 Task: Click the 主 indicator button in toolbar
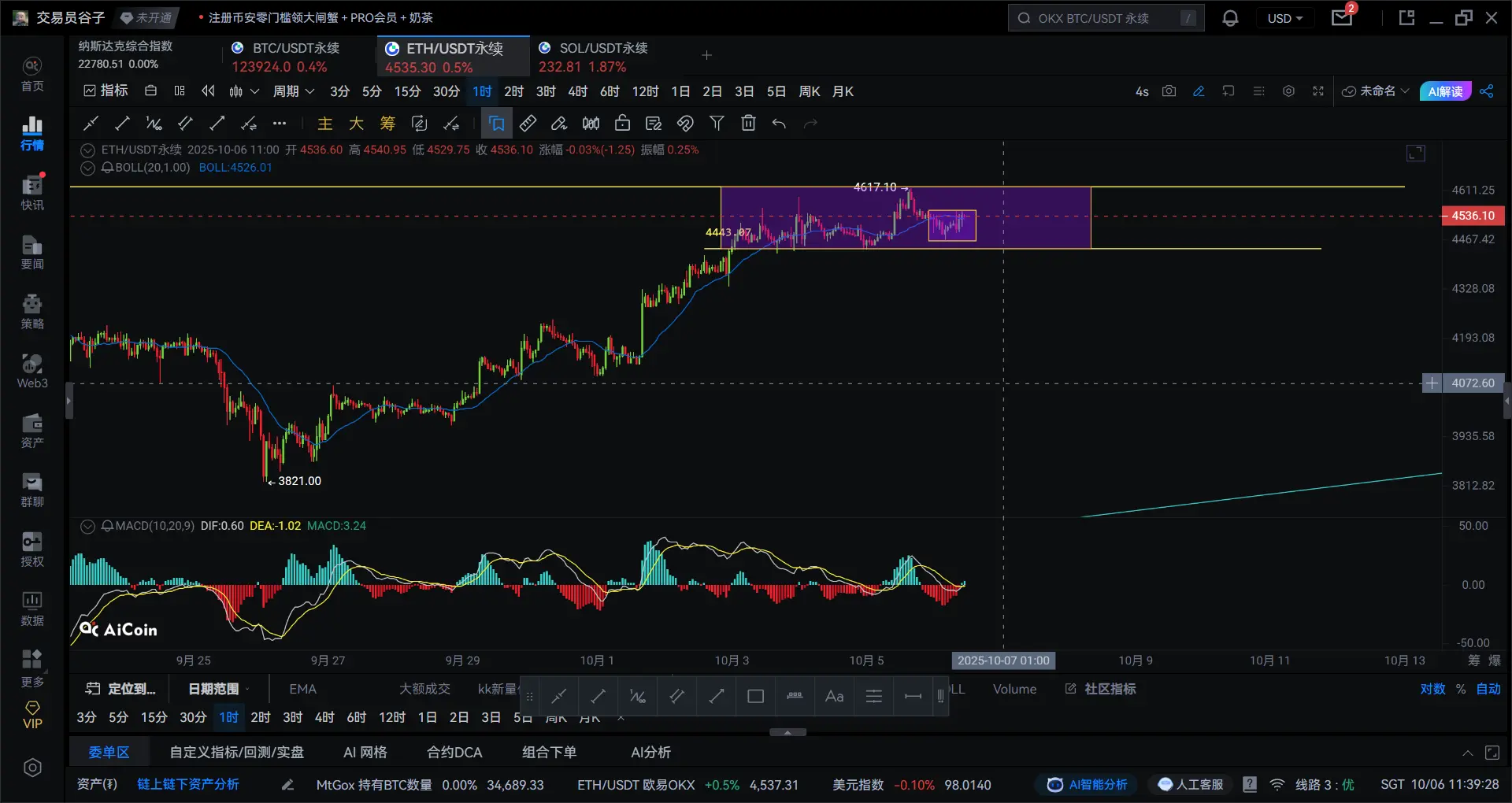point(324,123)
